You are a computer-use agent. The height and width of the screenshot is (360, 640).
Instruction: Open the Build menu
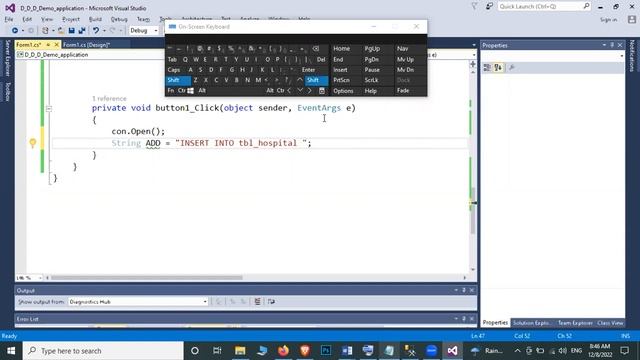click(95, 19)
